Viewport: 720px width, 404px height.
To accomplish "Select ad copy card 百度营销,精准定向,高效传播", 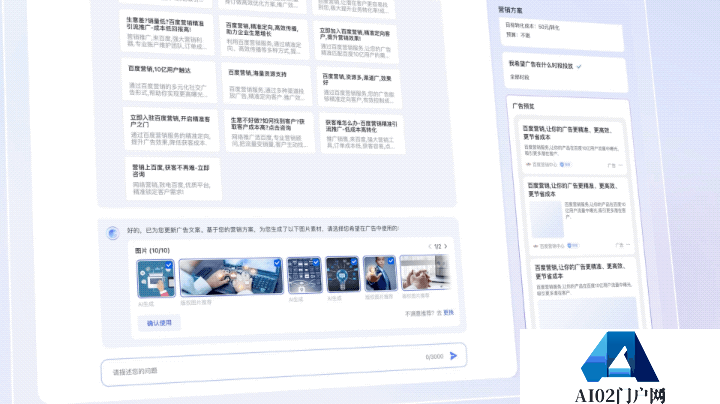I will [x=265, y=38].
